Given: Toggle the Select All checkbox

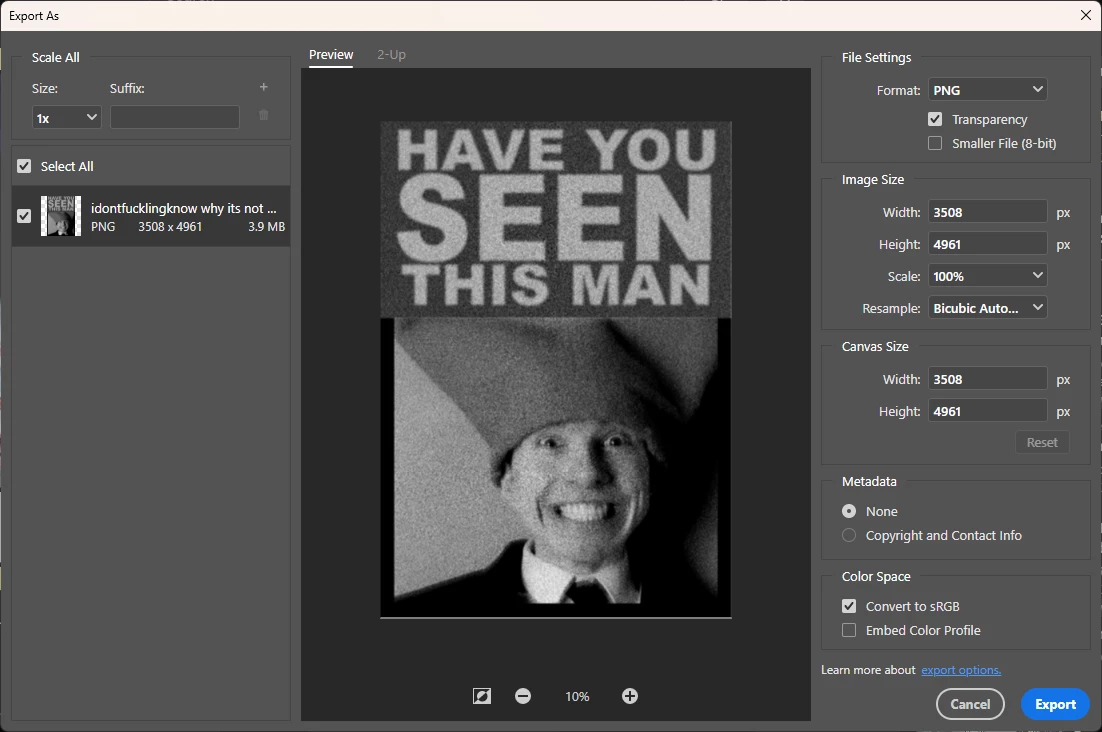Looking at the screenshot, I should [25, 167].
